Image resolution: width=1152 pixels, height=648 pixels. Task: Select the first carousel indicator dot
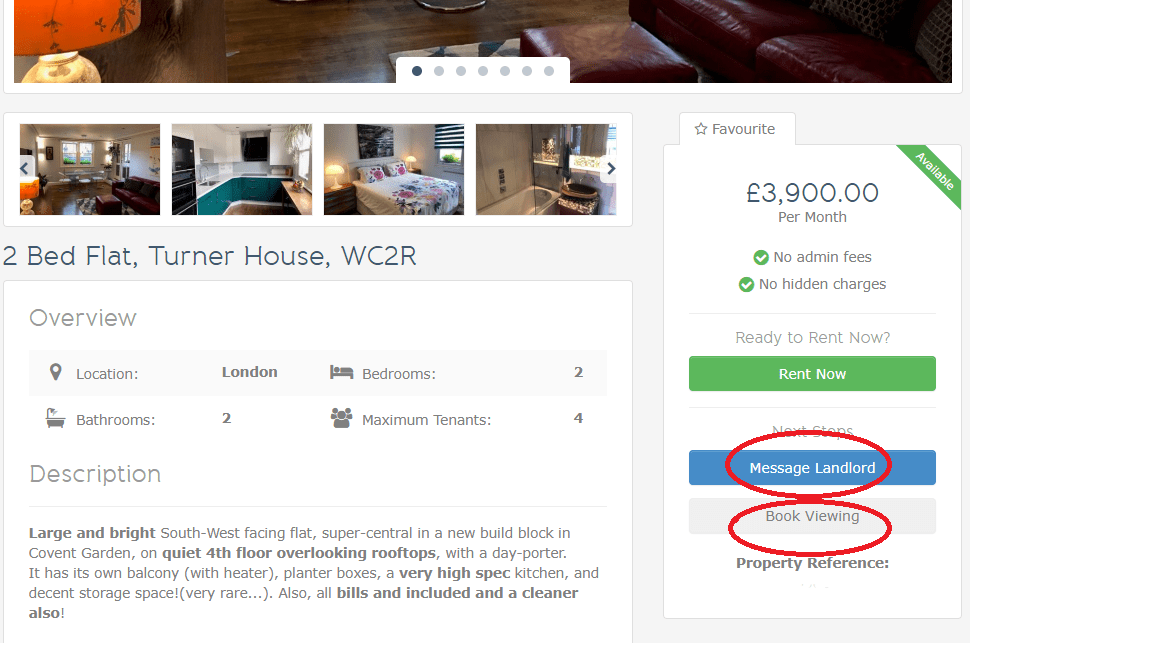[417, 71]
